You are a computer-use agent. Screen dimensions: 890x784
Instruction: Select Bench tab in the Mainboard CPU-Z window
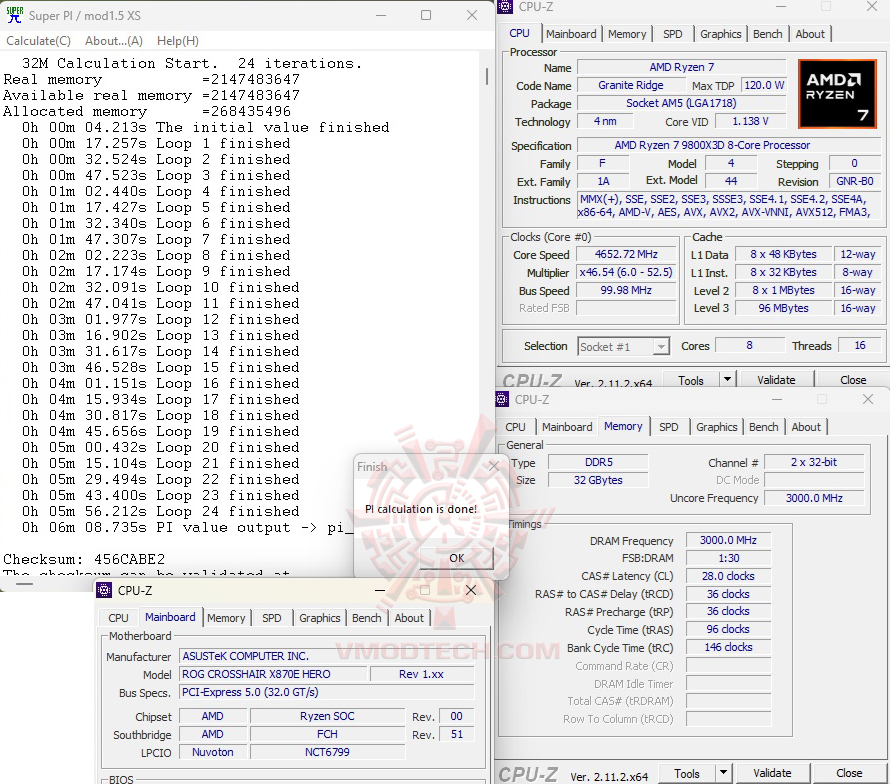coord(367,618)
